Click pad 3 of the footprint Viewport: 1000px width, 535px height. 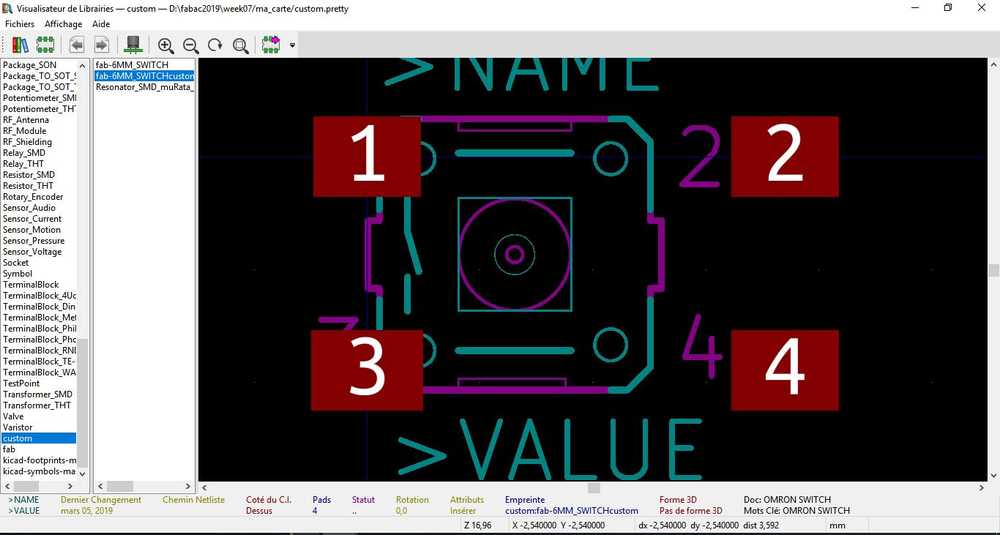pyautogui.click(x=367, y=370)
